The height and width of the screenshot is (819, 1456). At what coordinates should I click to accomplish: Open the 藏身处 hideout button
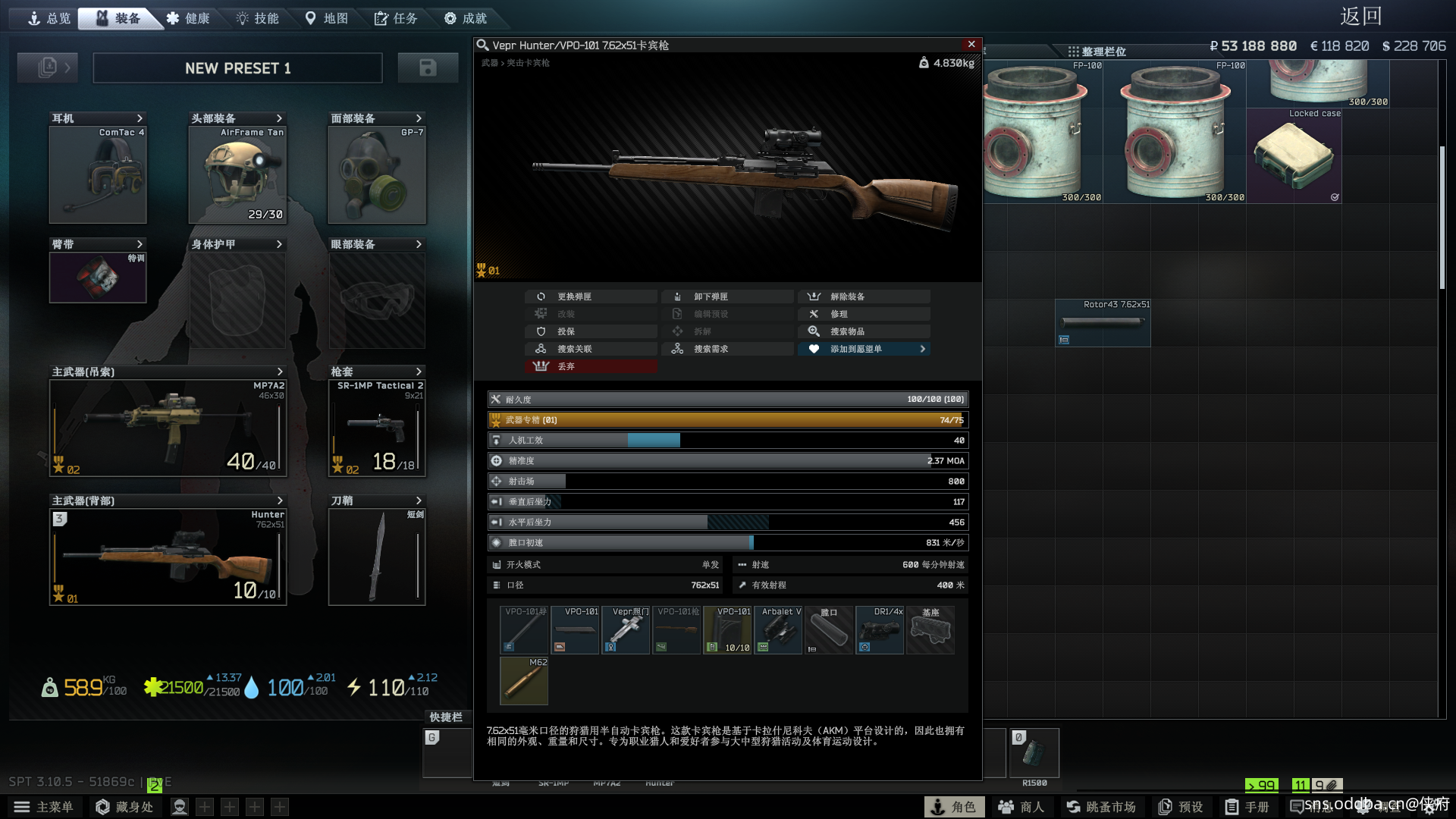click(124, 807)
